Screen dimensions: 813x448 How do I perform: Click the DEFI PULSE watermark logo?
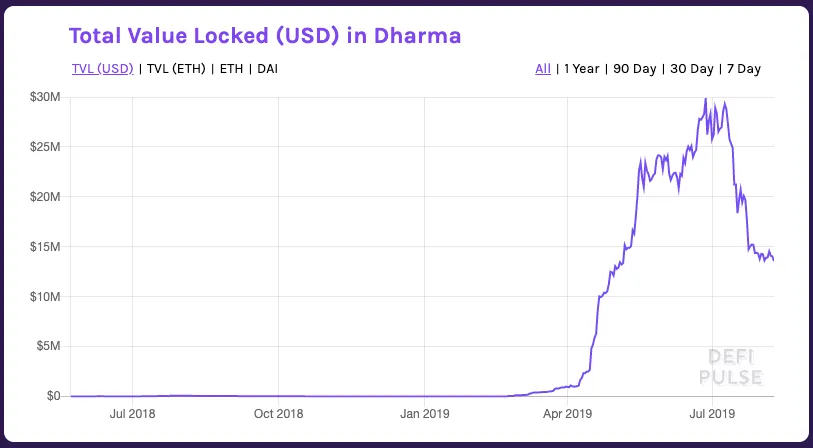coord(731,367)
